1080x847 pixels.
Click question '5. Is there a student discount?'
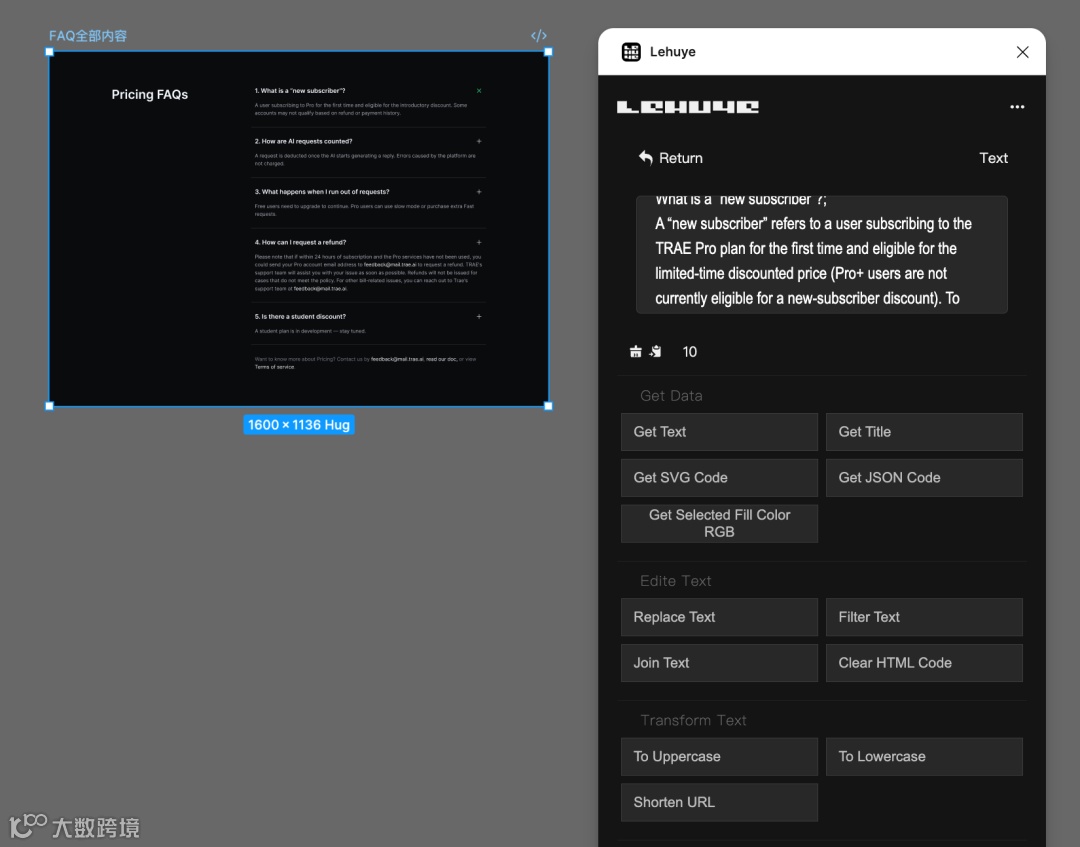300,317
